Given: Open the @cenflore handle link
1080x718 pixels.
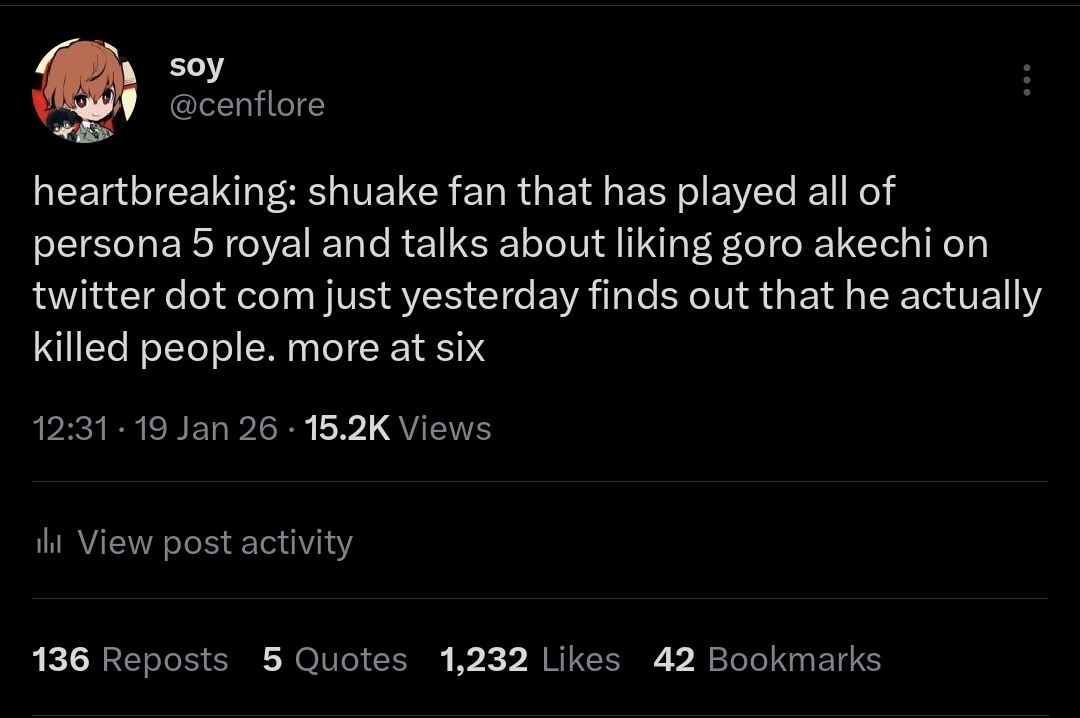Looking at the screenshot, I should pyautogui.click(x=247, y=104).
